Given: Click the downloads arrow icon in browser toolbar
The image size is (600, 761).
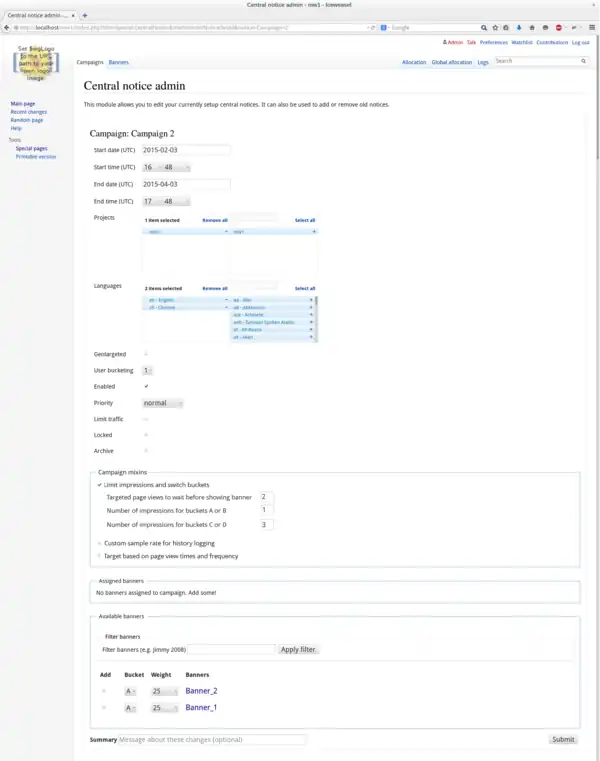Looking at the screenshot, I should tap(519, 28).
